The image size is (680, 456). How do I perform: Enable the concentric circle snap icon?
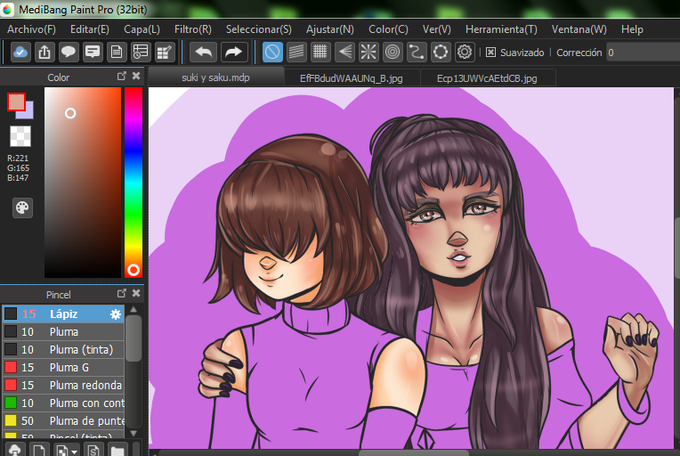pyautogui.click(x=392, y=52)
